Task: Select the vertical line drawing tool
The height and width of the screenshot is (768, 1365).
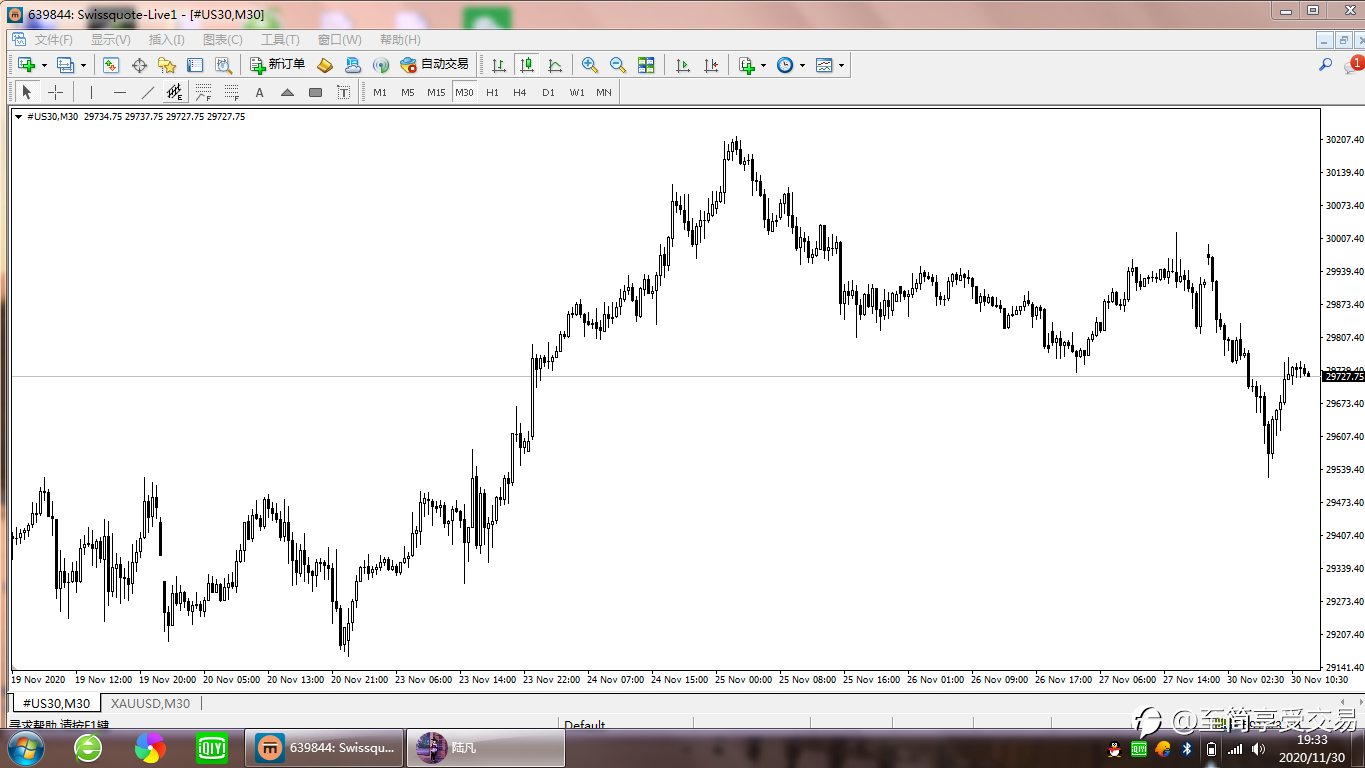Action: pyautogui.click(x=91, y=92)
